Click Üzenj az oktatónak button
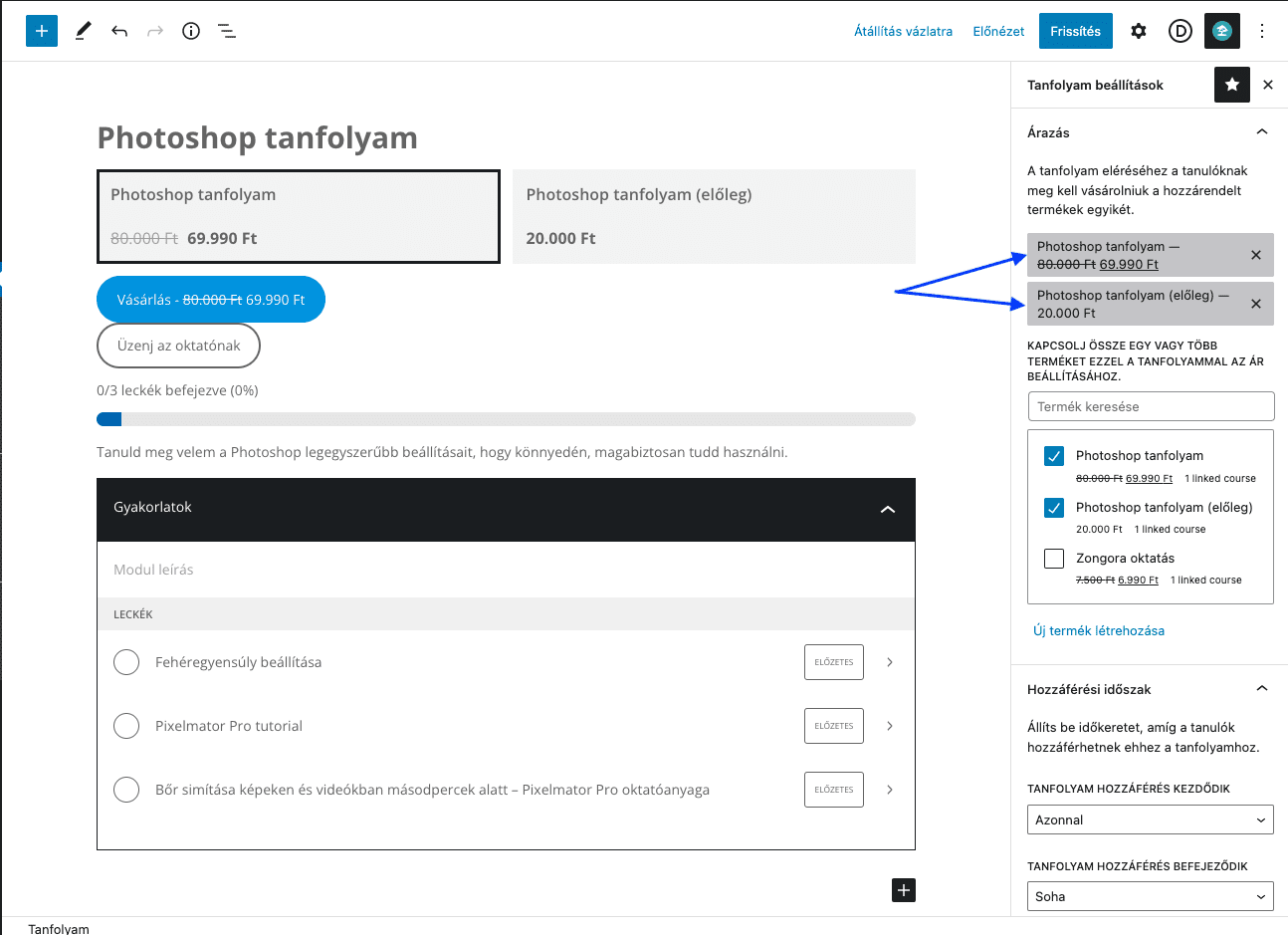 pyautogui.click(x=178, y=346)
